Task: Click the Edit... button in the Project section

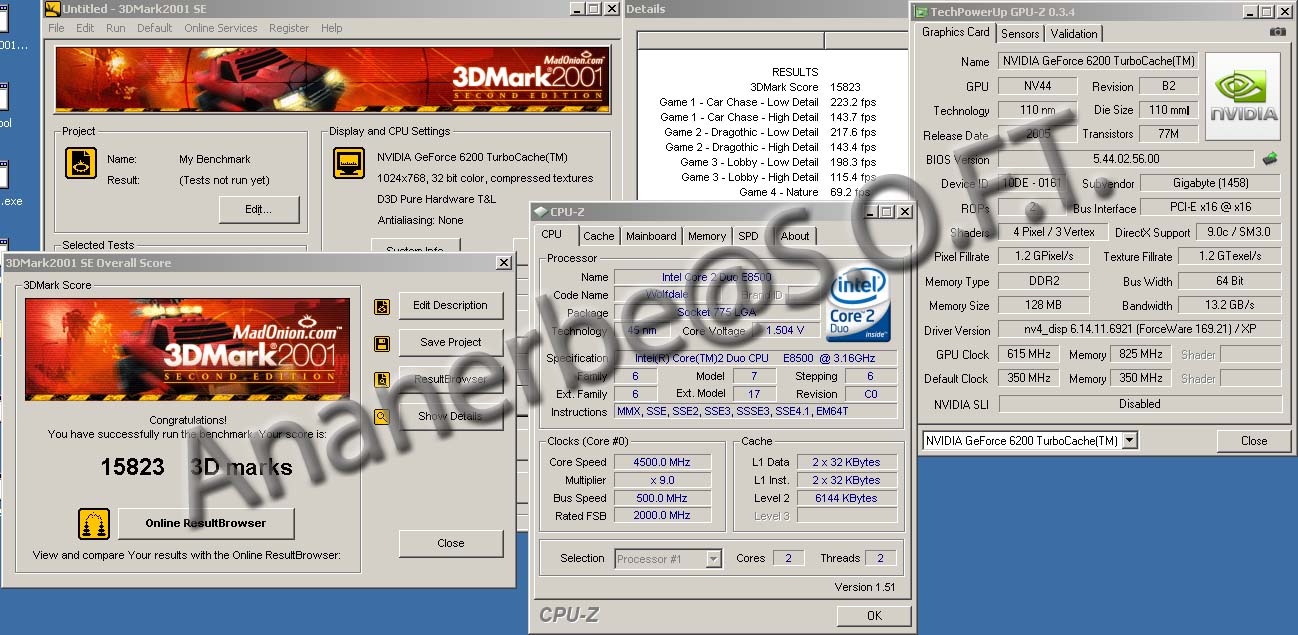Action: pos(259,210)
